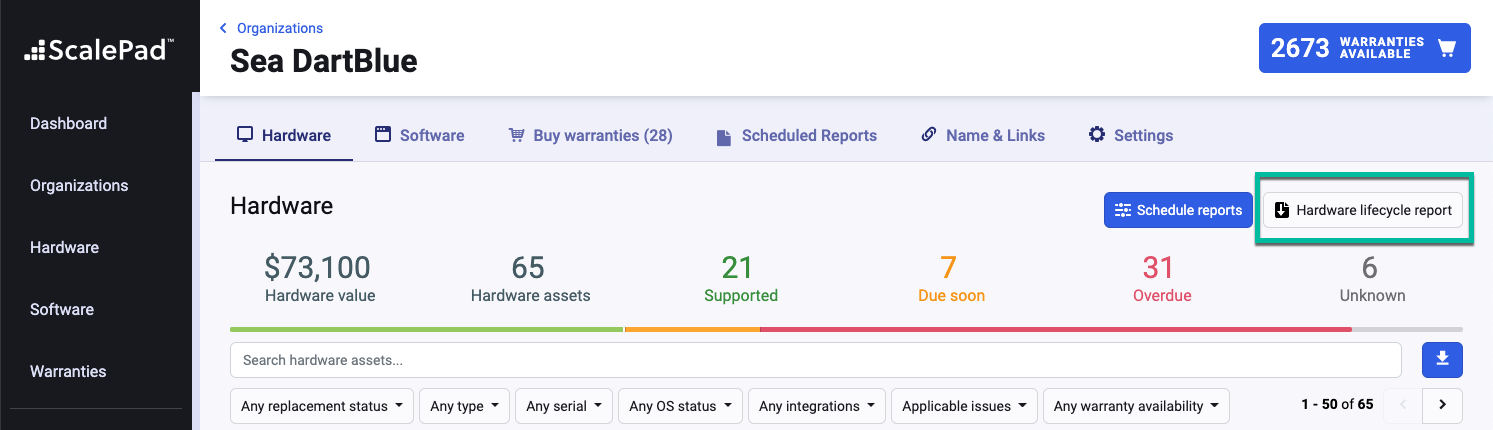Click the ScalePad logo
Screen dimensions: 1493x430
tap(97, 49)
